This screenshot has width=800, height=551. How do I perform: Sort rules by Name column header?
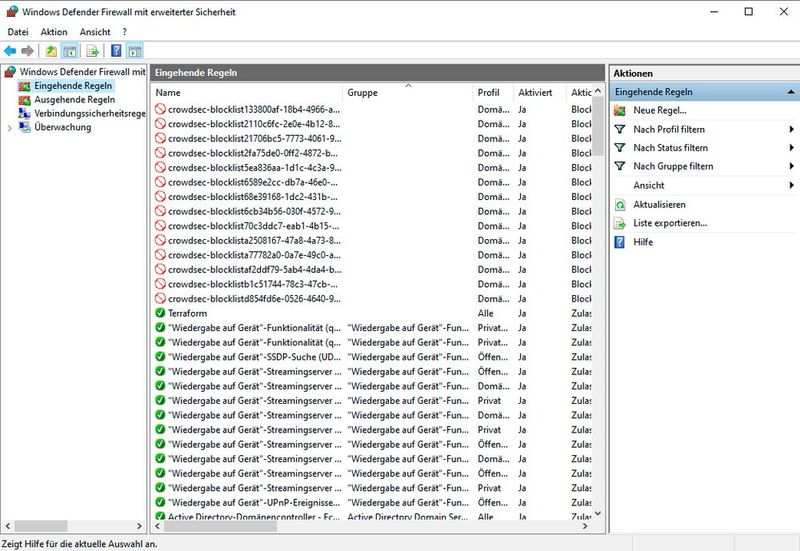click(247, 92)
